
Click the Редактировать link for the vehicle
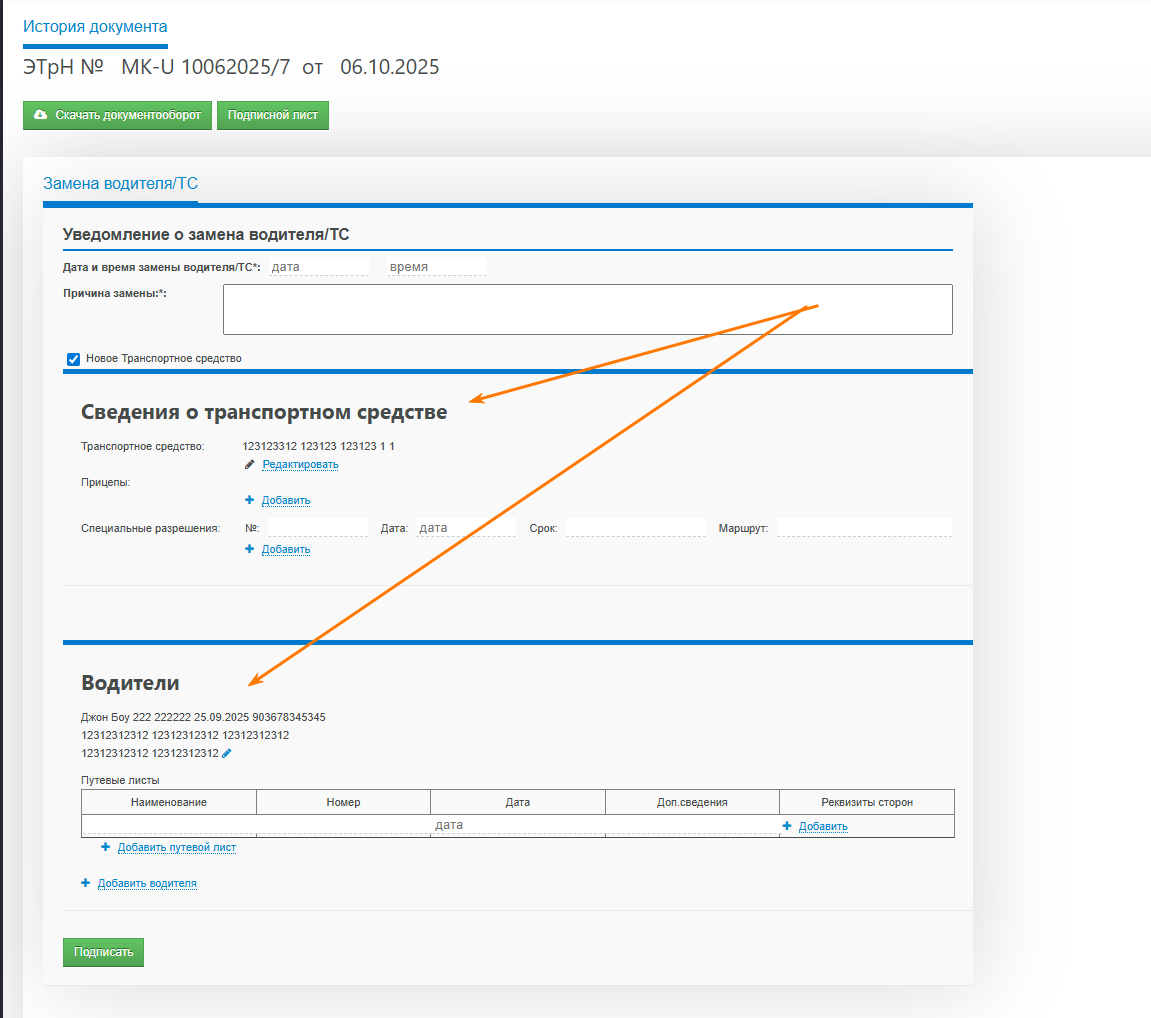[x=300, y=465]
